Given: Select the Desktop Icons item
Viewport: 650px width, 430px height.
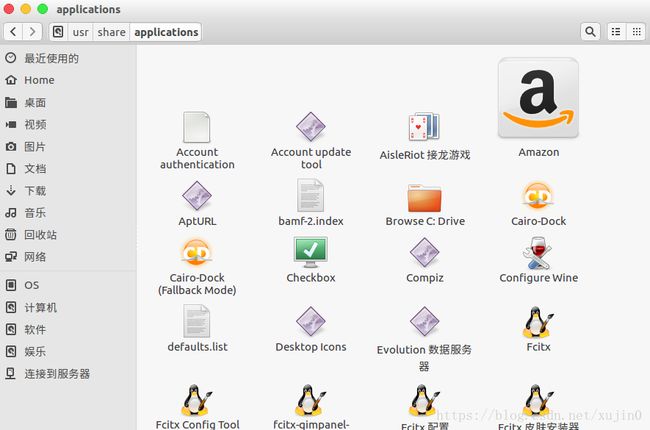Looking at the screenshot, I should [311, 321].
